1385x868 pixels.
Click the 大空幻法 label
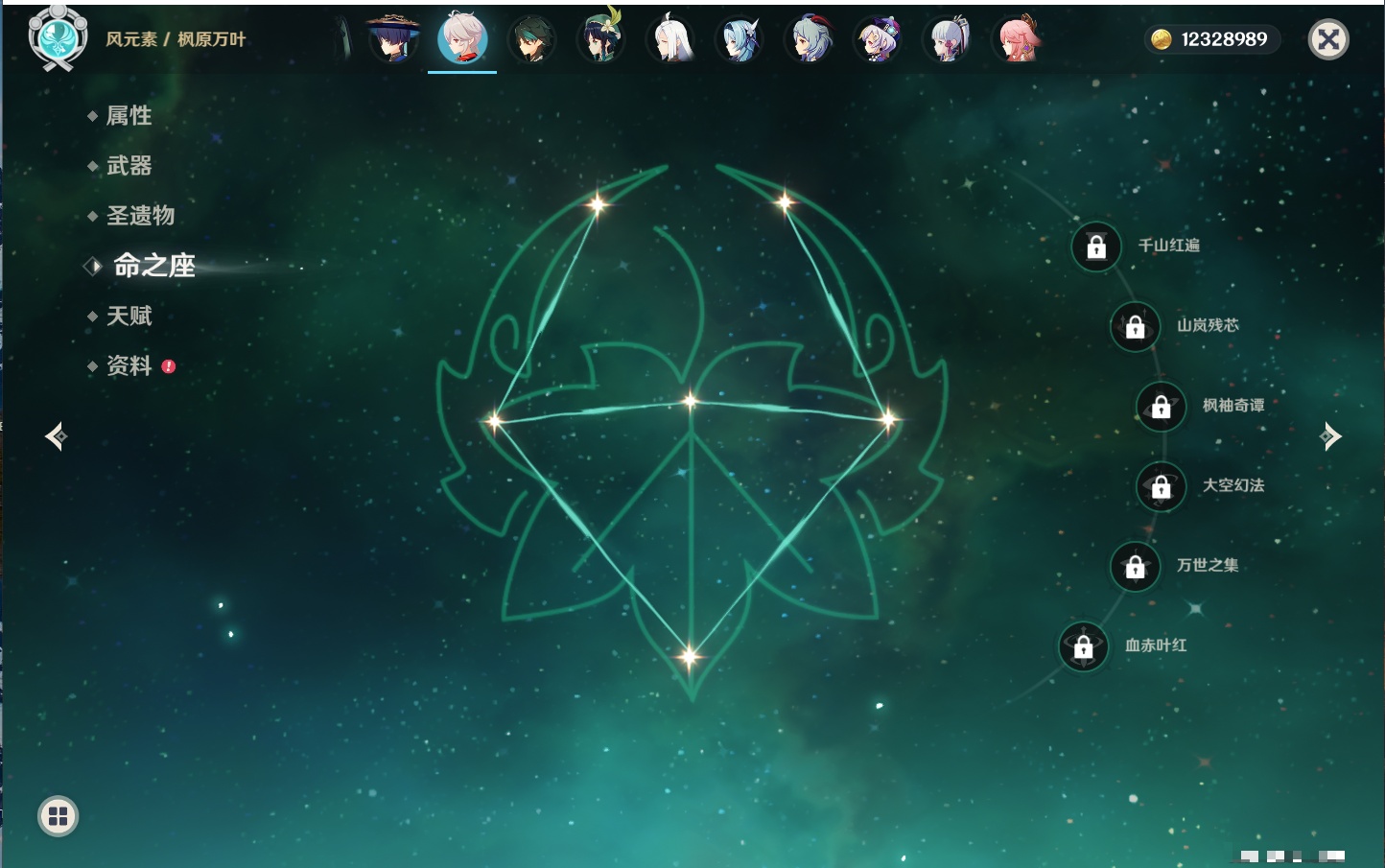click(x=1233, y=485)
